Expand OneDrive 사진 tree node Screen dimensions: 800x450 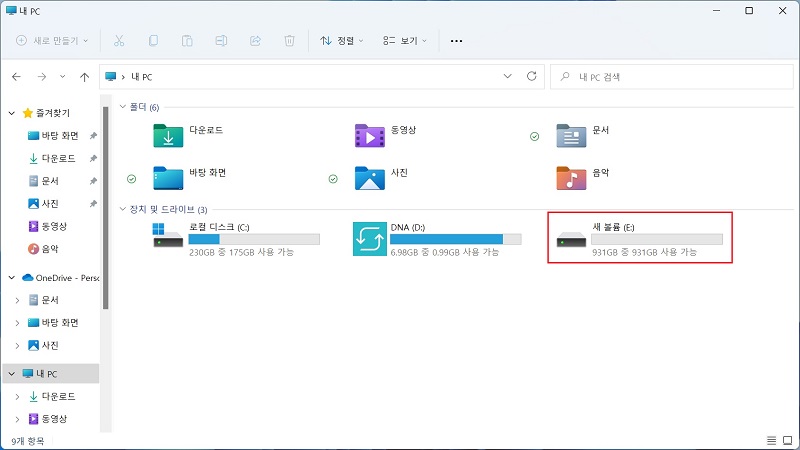(17, 345)
